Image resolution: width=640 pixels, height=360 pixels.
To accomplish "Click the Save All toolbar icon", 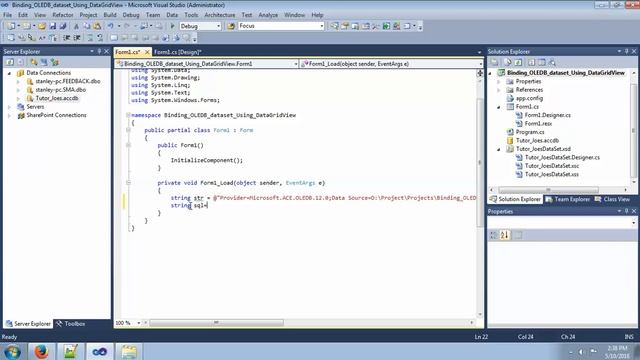I will pos(63,26).
